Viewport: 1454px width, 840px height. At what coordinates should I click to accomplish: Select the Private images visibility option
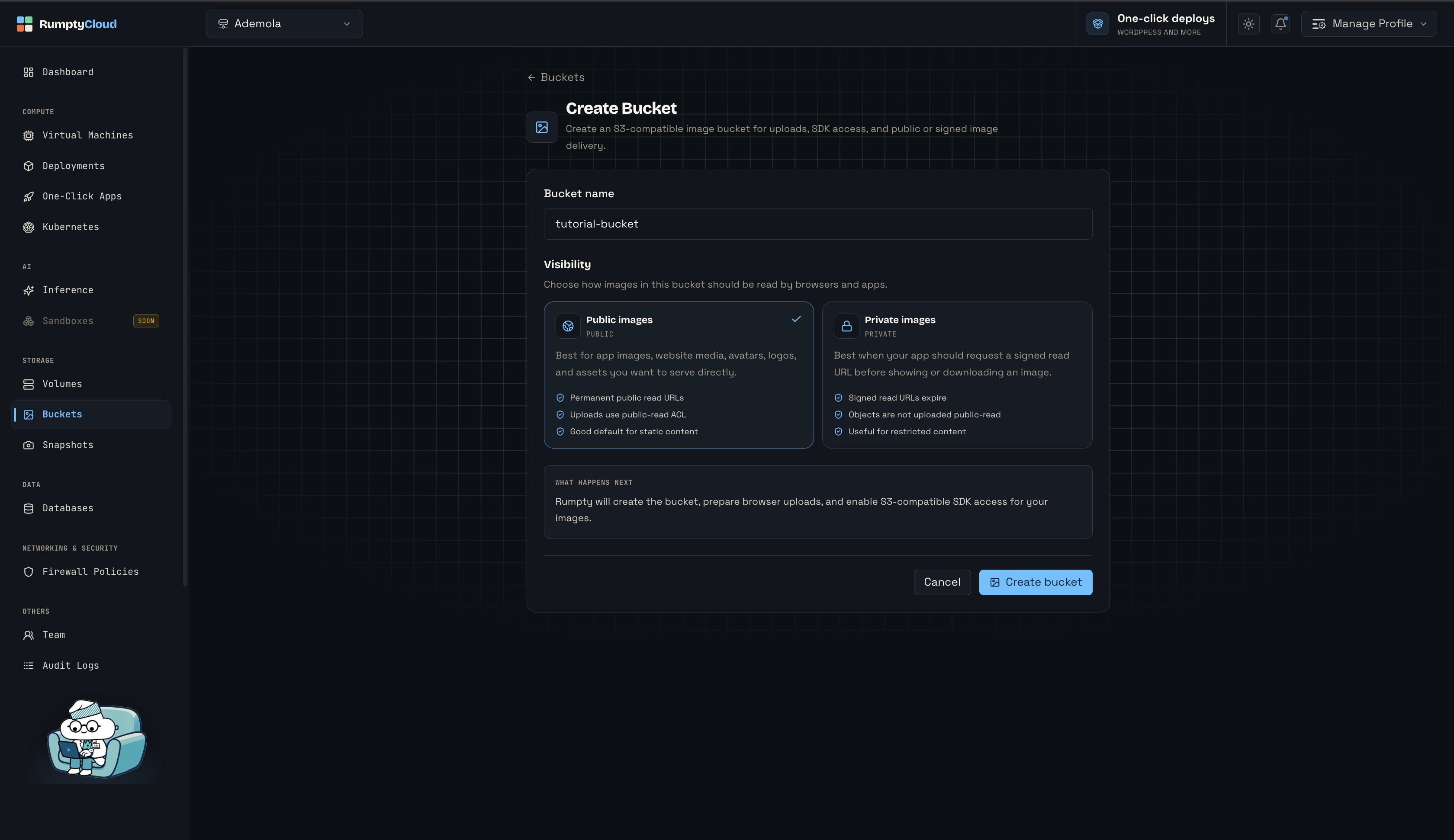(x=957, y=375)
